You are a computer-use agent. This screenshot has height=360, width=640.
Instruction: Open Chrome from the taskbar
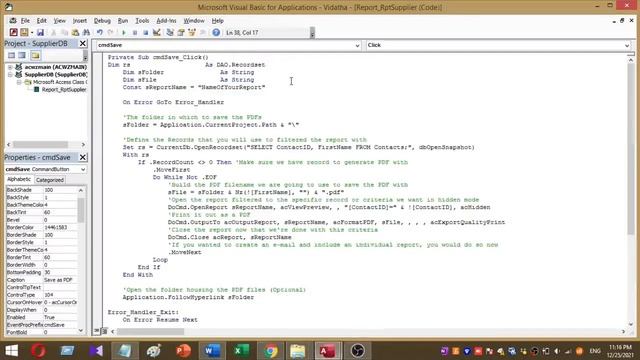tap(270, 351)
